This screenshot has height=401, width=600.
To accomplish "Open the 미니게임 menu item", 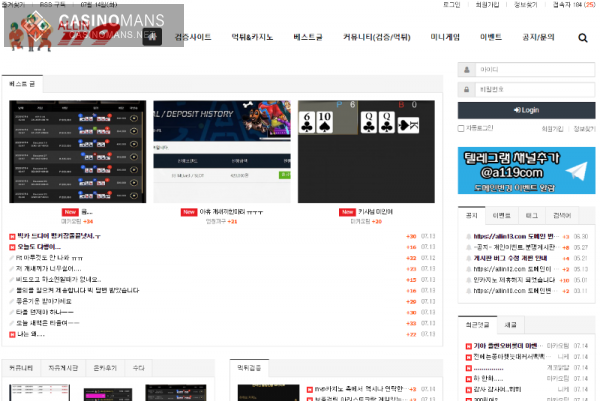I will 437,39.
